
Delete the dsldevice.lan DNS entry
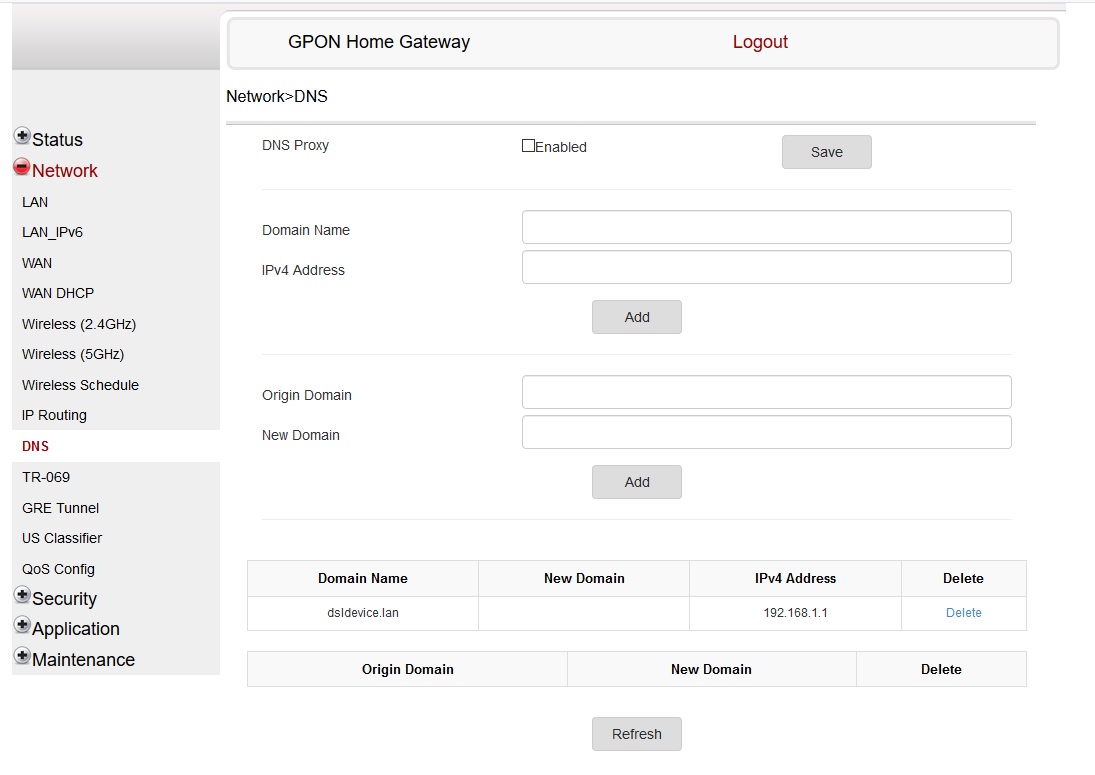pos(963,613)
